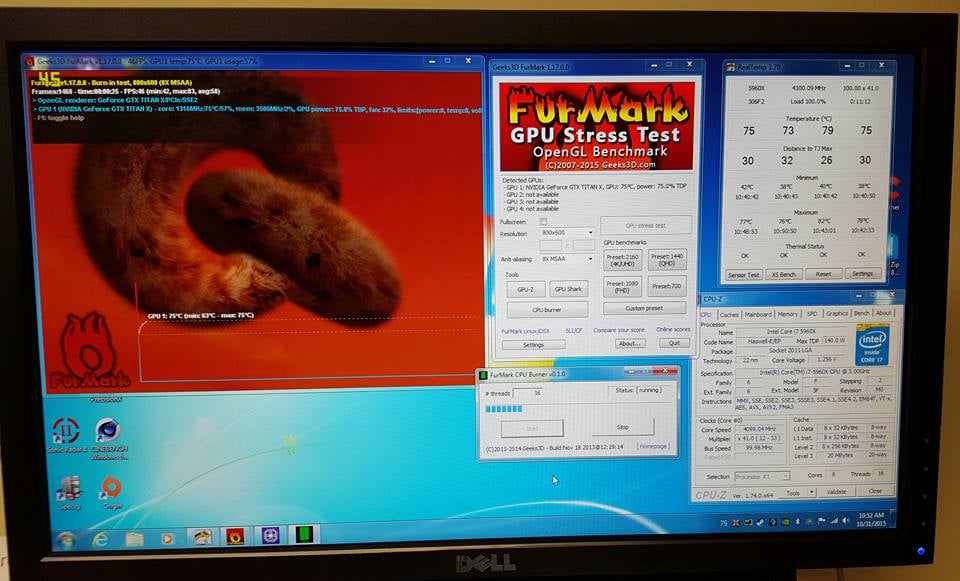Image resolution: width=960 pixels, height=581 pixels.
Task: Switch to the SPD tab in CPU-Z
Action: [812, 313]
